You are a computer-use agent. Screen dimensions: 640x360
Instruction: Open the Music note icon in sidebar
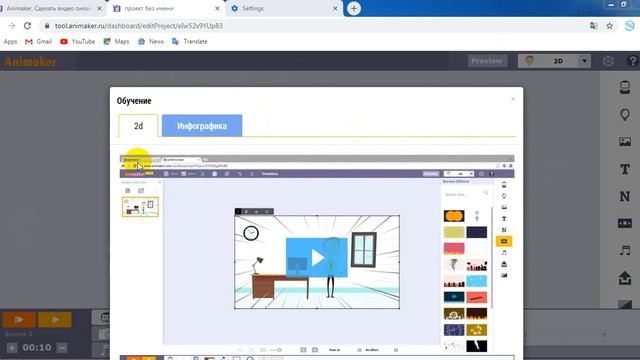point(625,250)
